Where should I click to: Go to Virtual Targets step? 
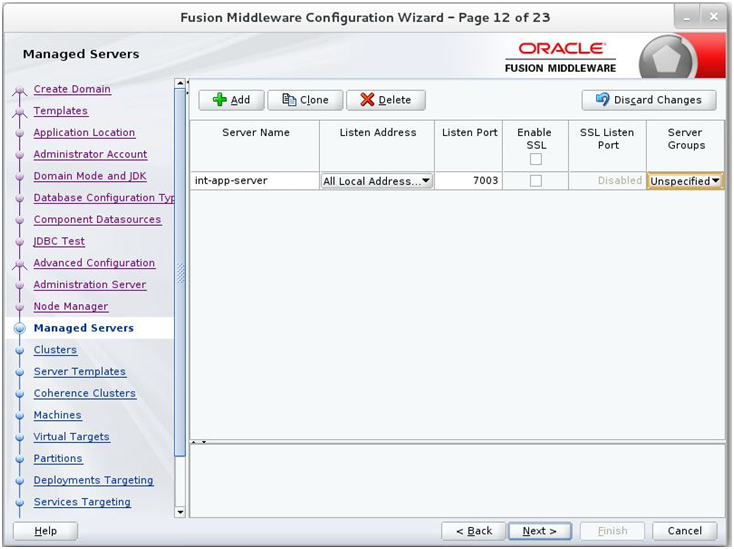[x=72, y=437]
